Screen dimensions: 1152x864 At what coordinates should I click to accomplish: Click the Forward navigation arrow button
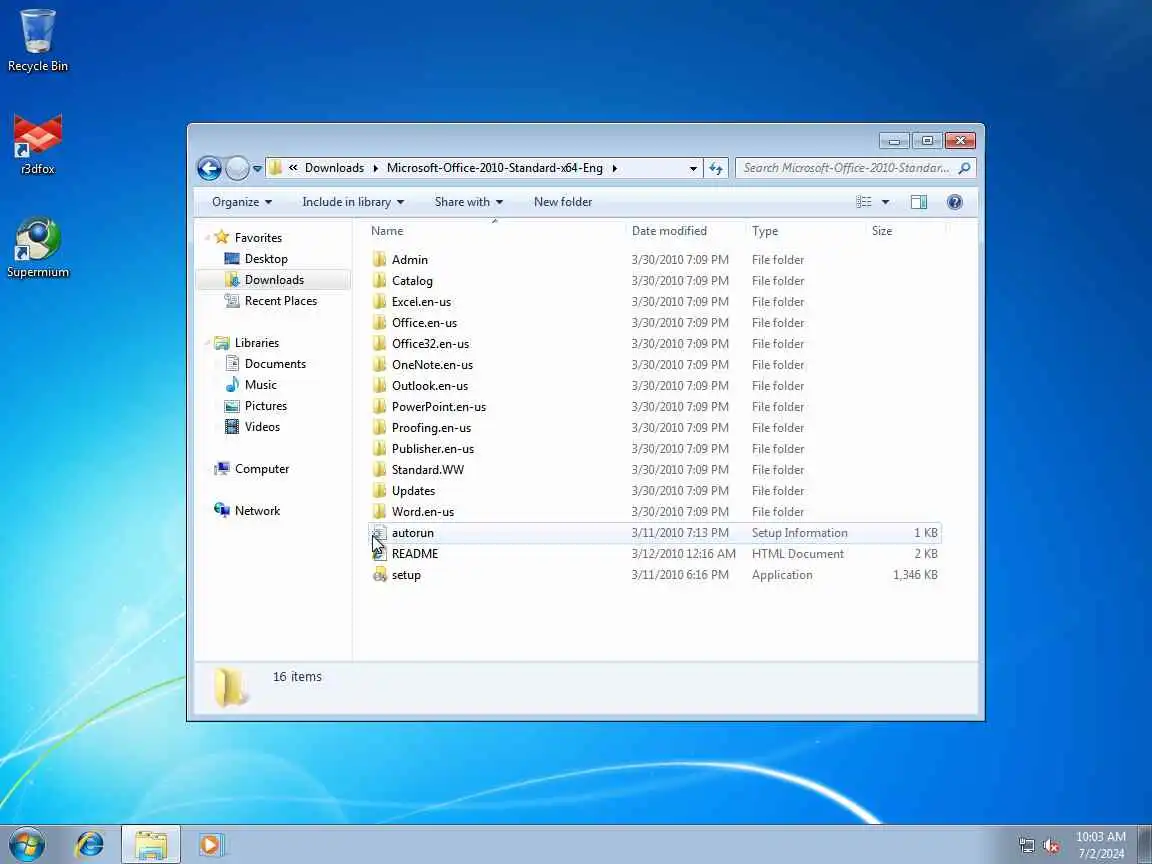pyautogui.click(x=237, y=168)
